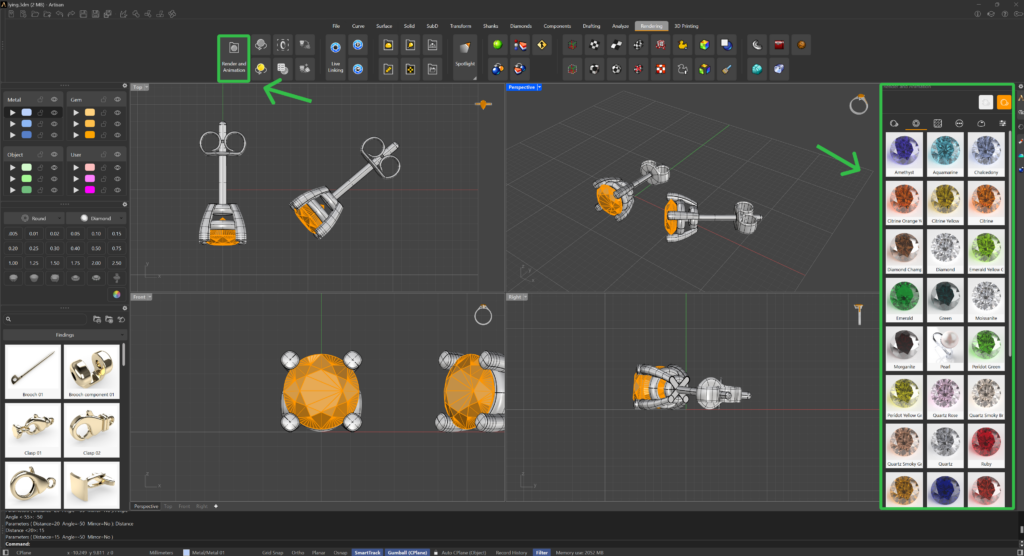Open the color wheel in gem panel
Viewport: 1024px width, 556px height.
click(x=116, y=294)
